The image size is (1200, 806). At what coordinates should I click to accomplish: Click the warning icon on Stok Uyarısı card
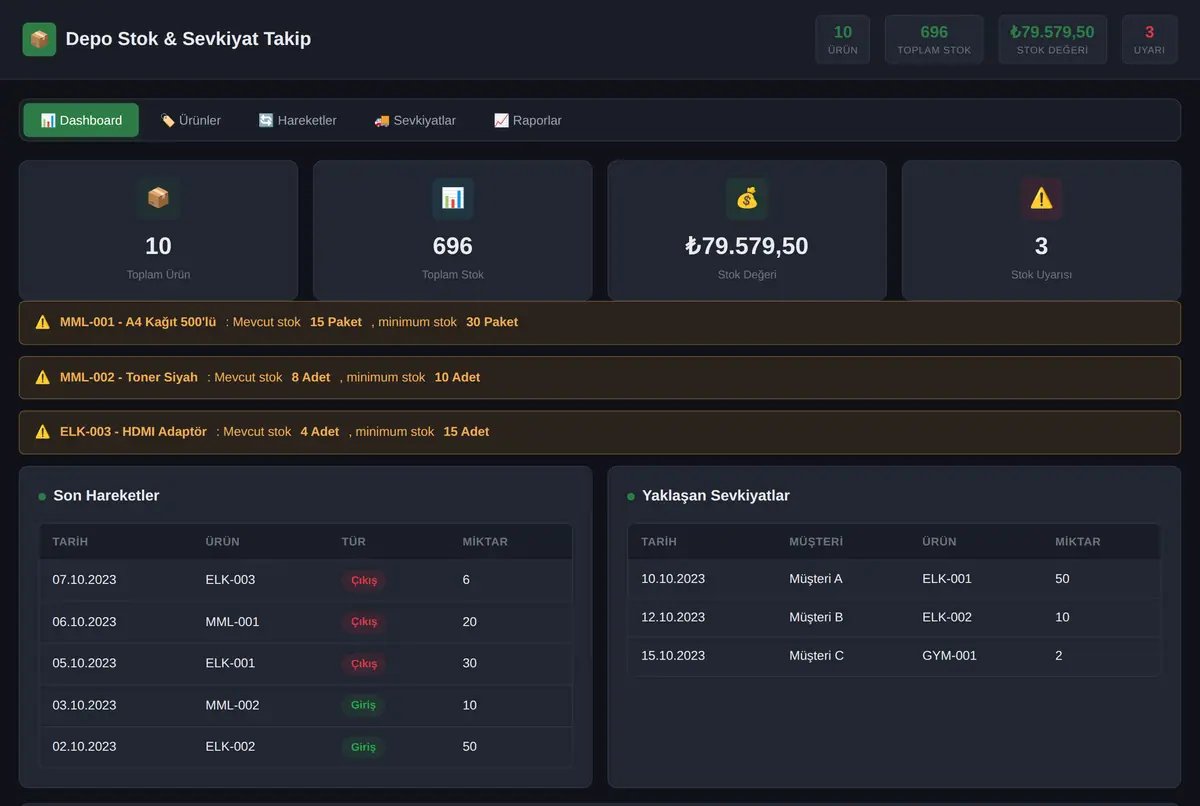click(1041, 198)
